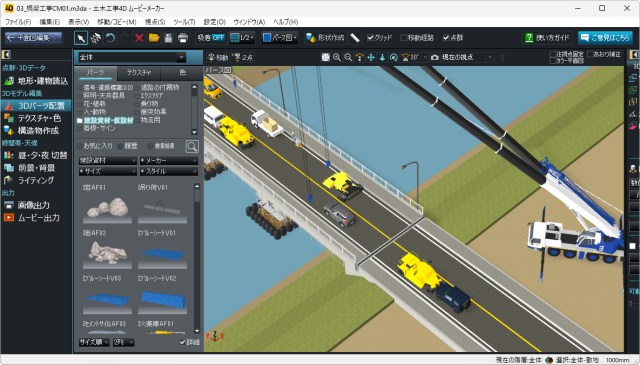
Task: Select the arrow selection tool
Action: 81,38
